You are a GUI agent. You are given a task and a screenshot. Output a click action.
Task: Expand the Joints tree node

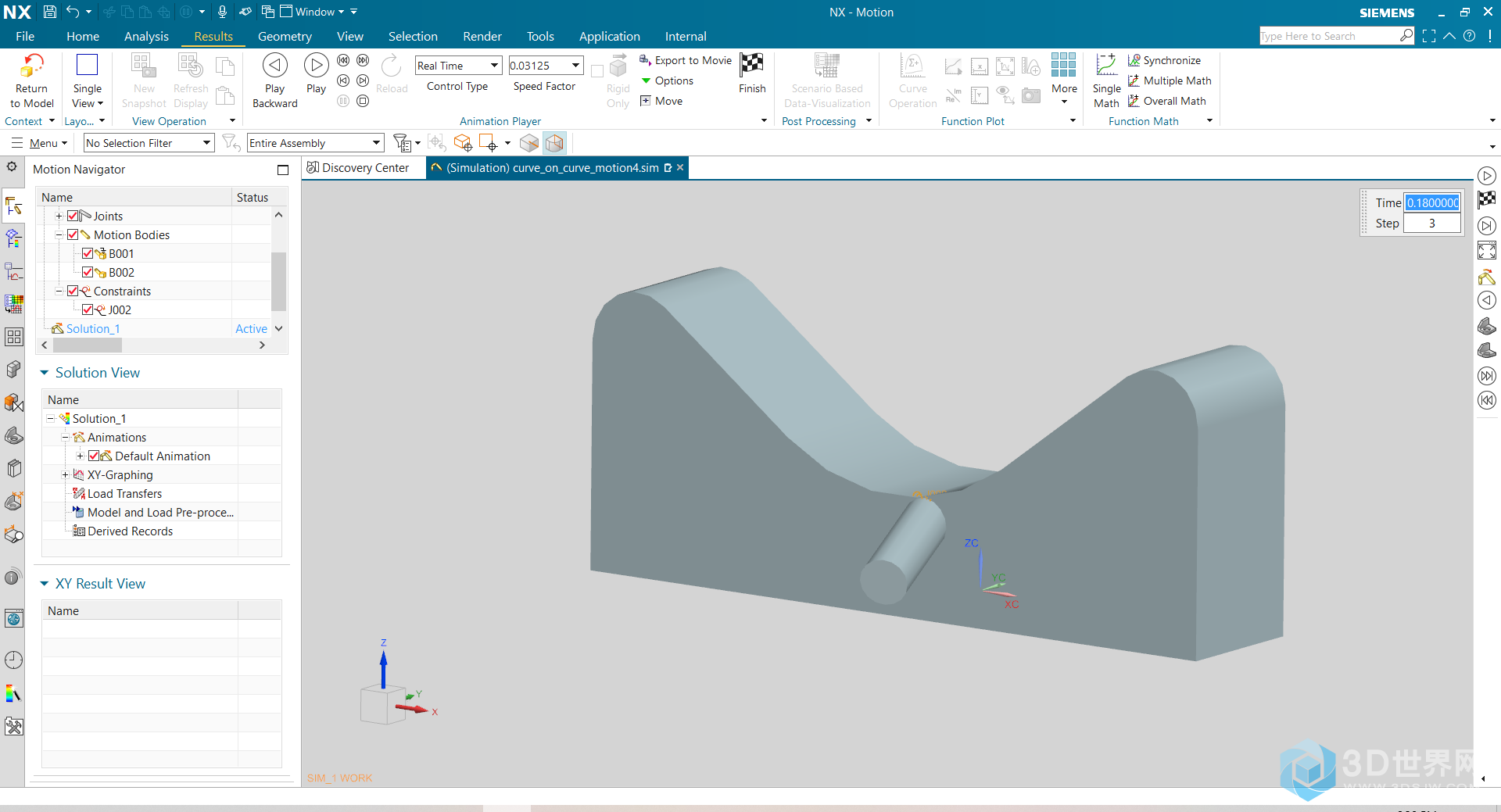(59, 216)
